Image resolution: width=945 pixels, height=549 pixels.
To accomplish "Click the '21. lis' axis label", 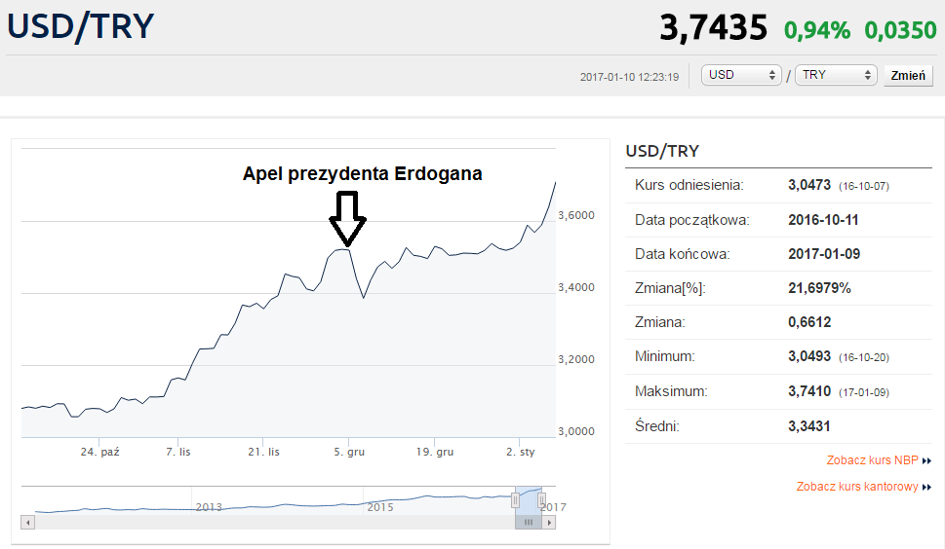I will (264, 452).
